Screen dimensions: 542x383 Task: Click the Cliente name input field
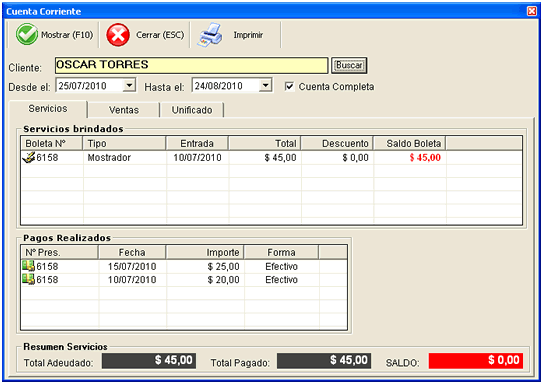point(191,65)
